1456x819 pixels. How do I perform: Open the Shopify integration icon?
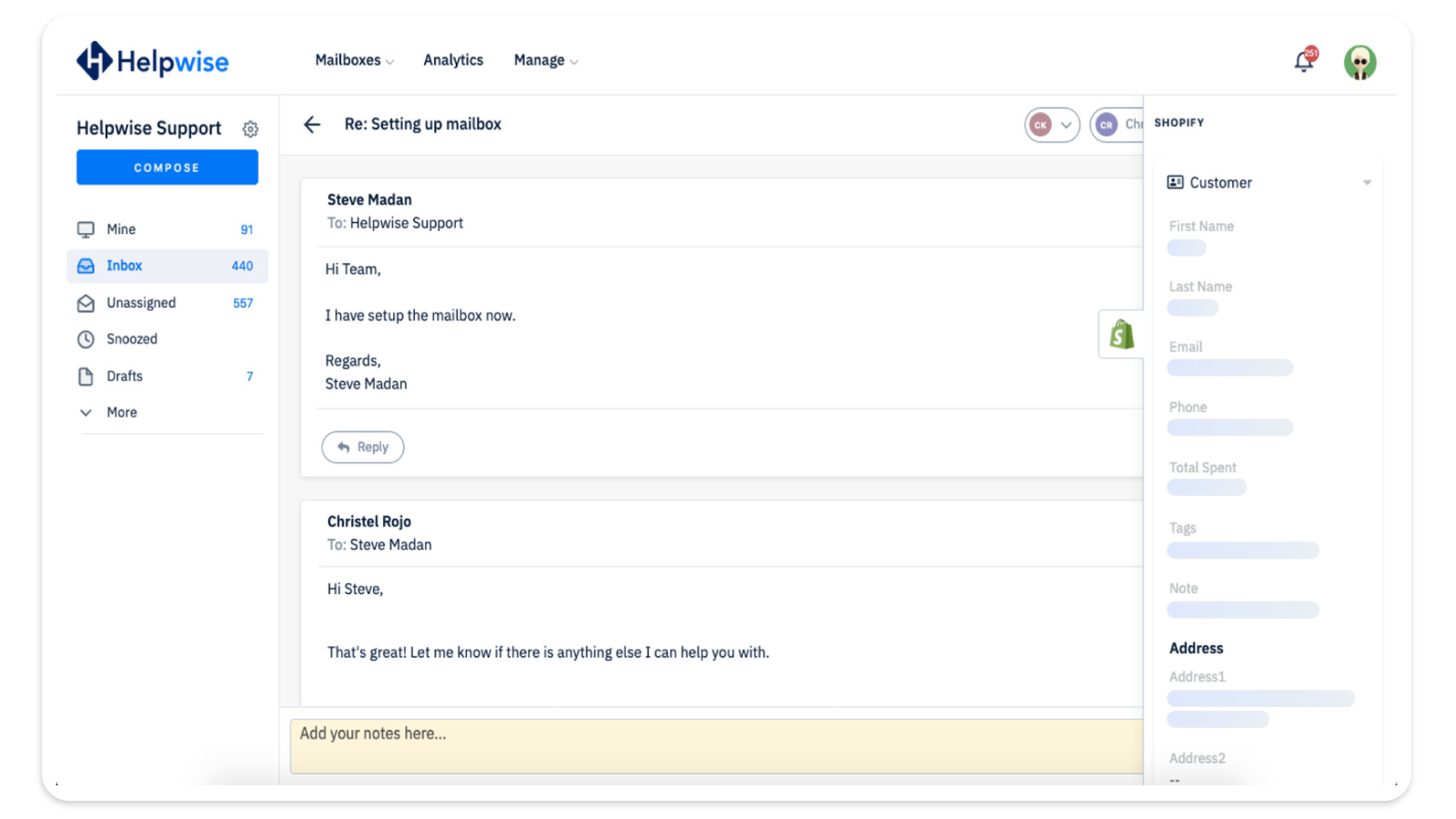(x=1121, y=335)
